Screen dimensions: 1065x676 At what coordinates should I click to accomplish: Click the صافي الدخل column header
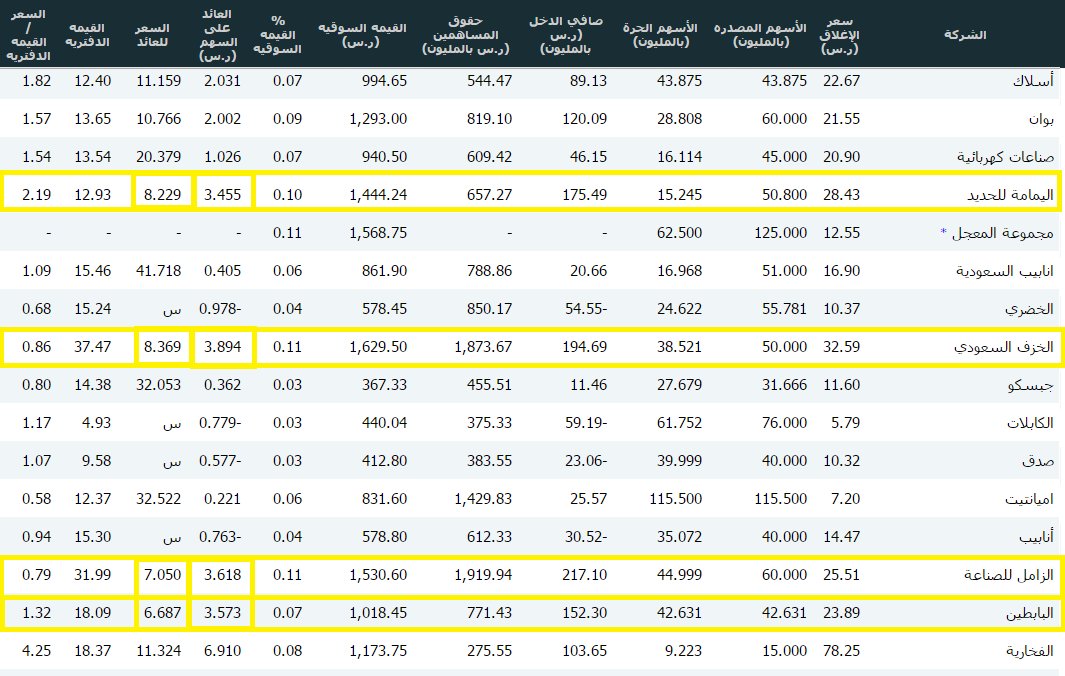566,35
